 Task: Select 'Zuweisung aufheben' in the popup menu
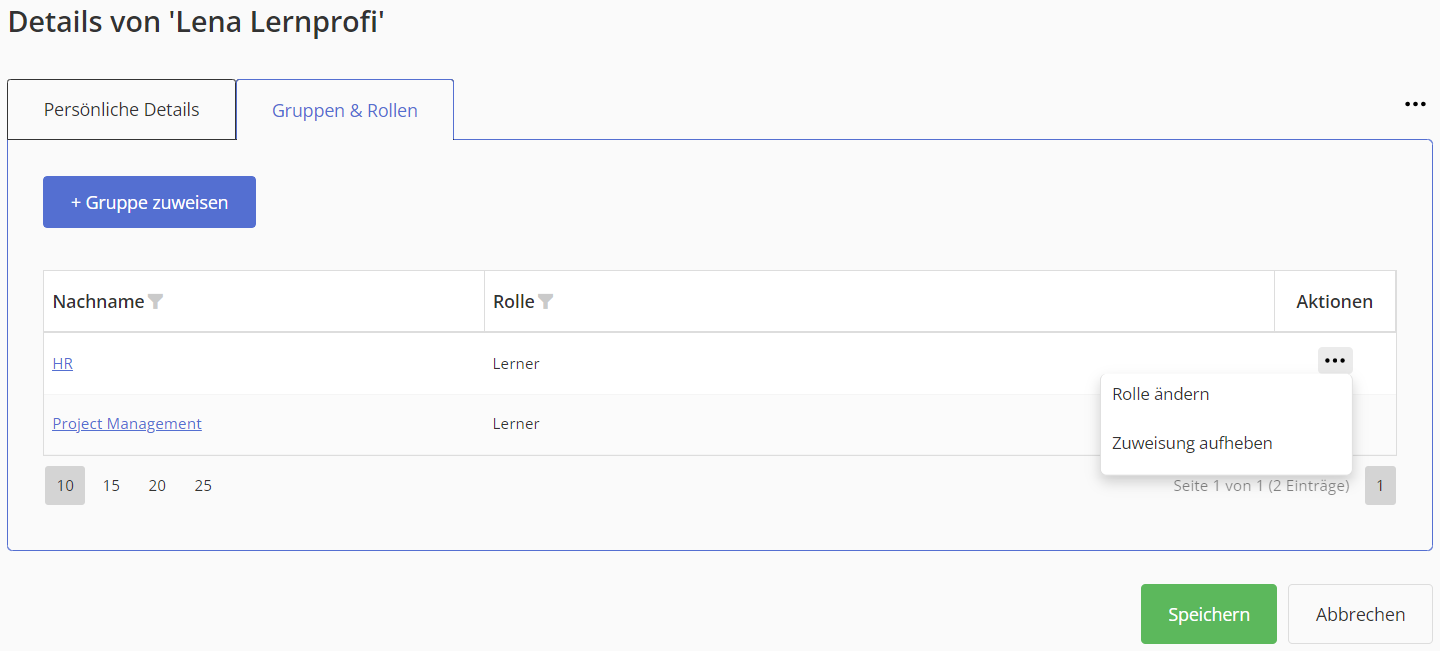coord(1192,443)
